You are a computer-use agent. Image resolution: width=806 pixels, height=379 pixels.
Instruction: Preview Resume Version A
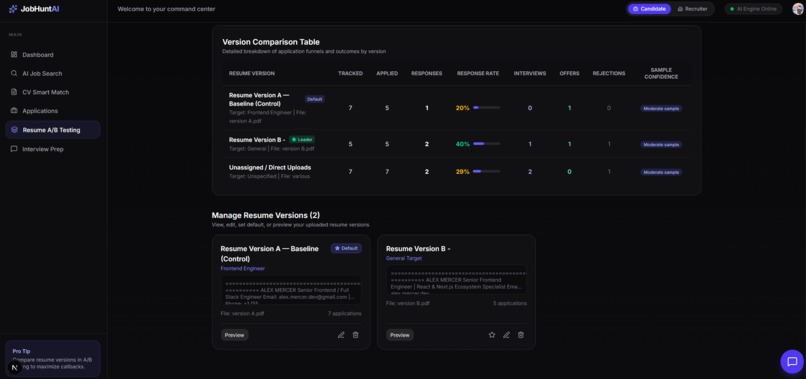(x=234, y=335)
